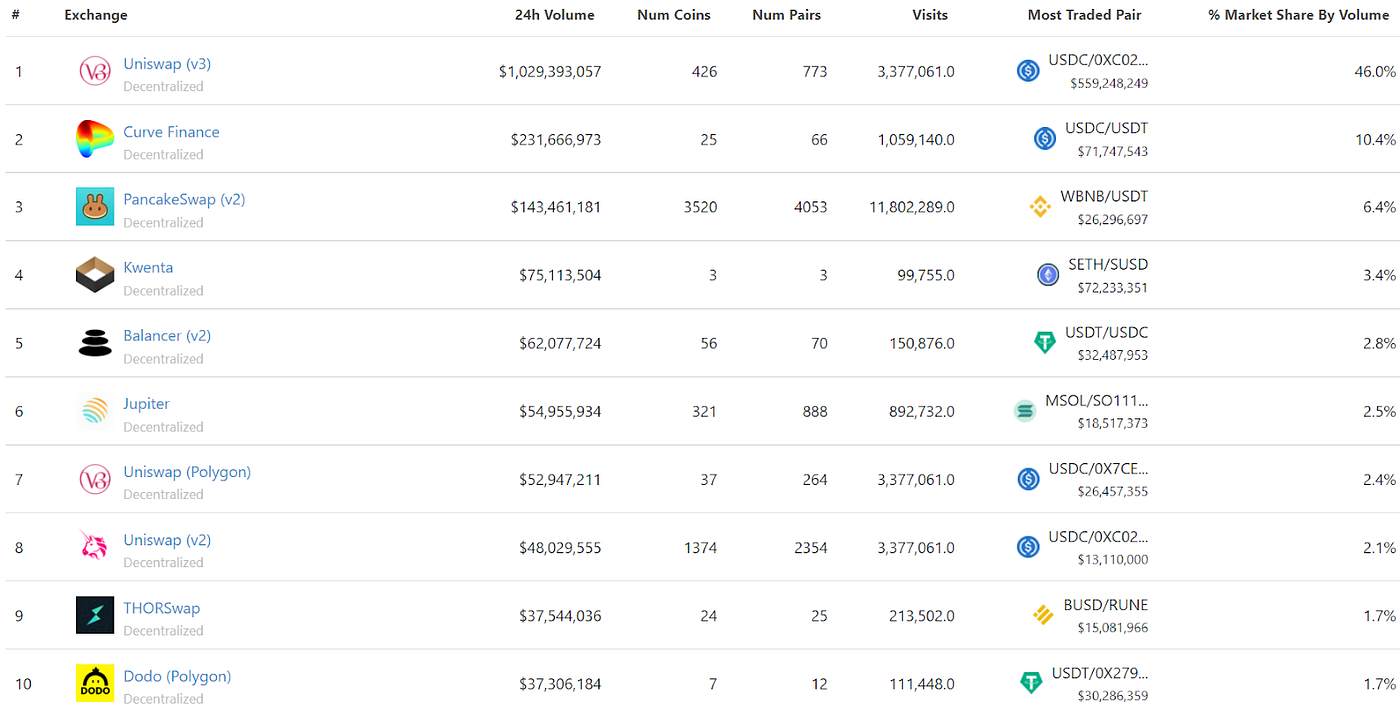
Task: Click the $1,029,393,057 volume value
Action: coord(550,72)
